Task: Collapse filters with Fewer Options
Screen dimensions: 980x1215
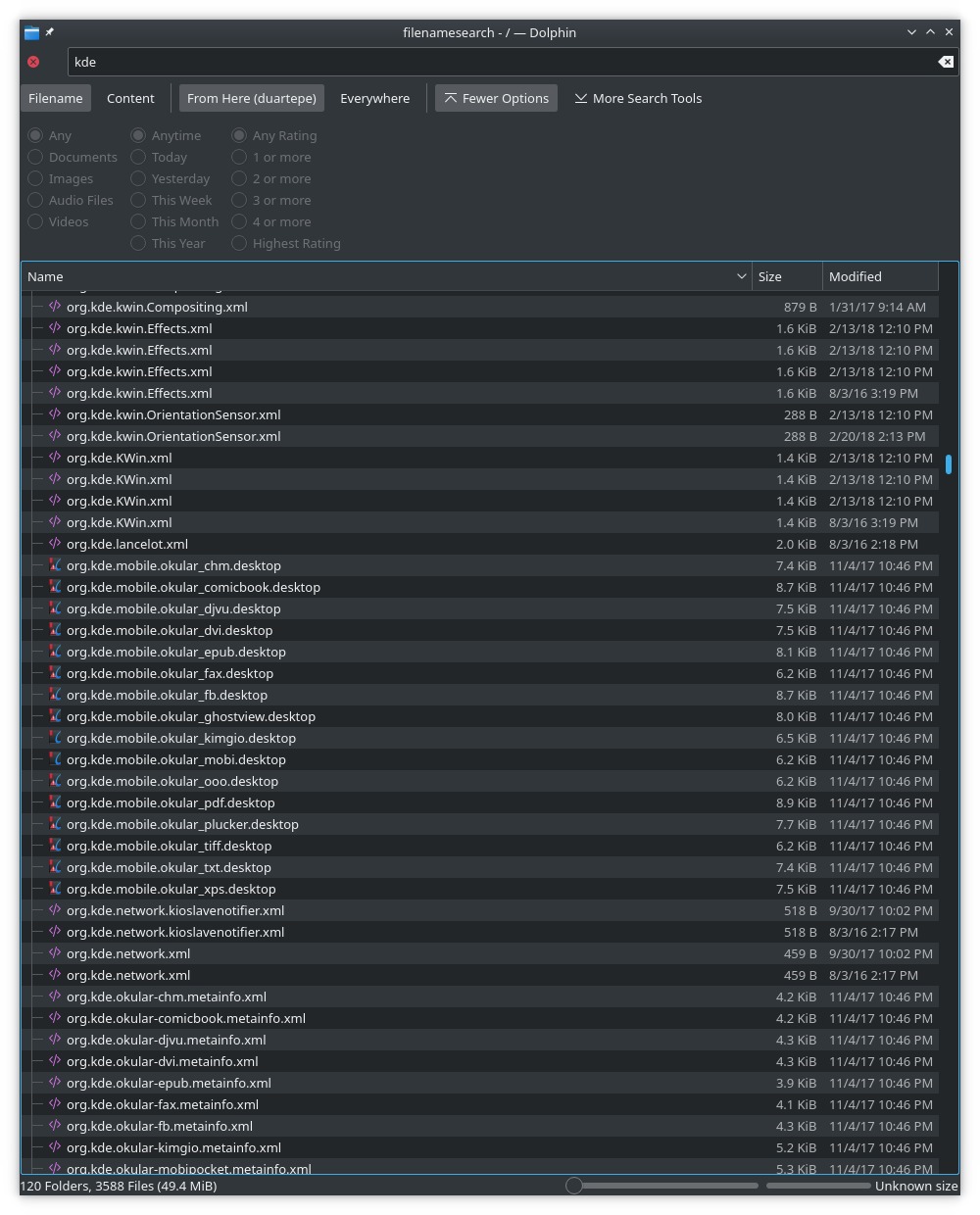Action: (x=496, y=98)
